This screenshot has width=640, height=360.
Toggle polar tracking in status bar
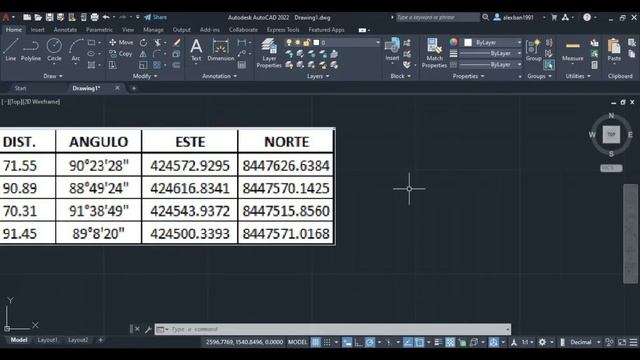[x=370, y=342]
